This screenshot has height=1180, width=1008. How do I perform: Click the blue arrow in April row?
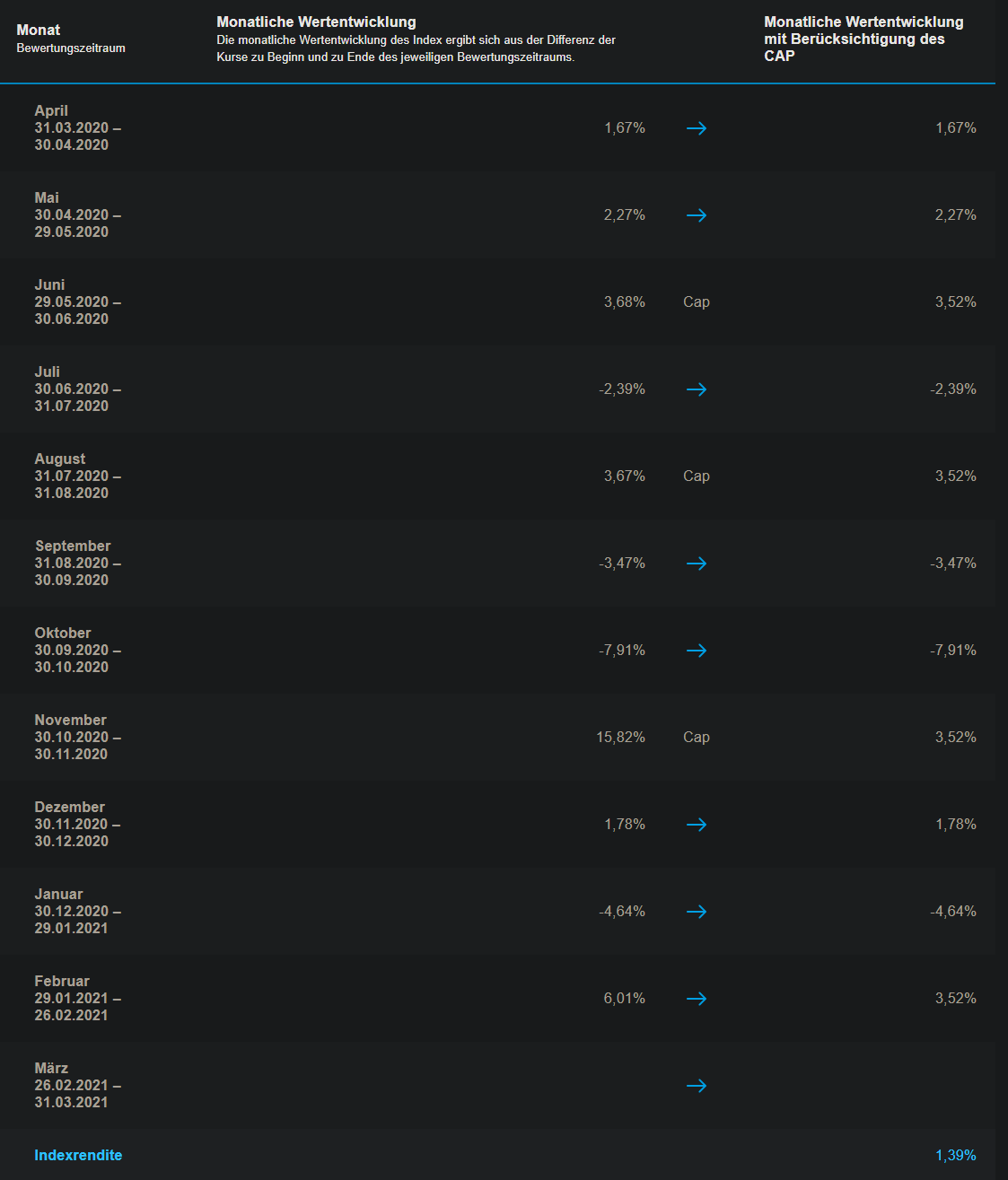click(697, 128)
